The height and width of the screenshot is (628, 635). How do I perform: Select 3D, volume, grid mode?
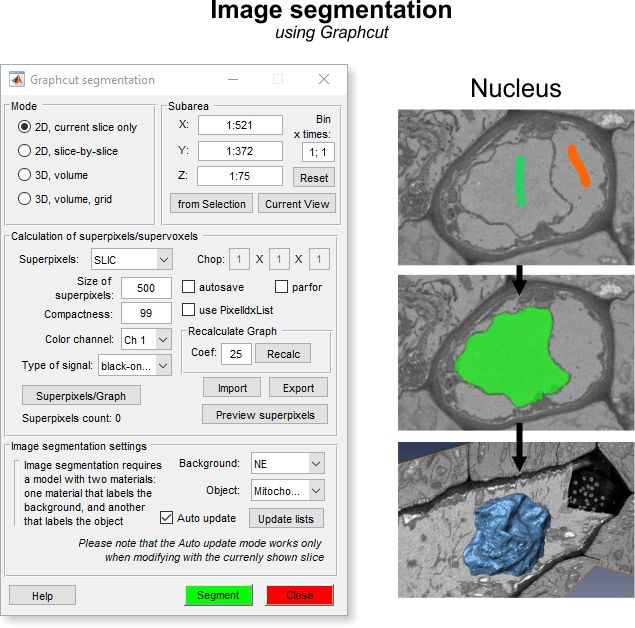pos(25,199)
